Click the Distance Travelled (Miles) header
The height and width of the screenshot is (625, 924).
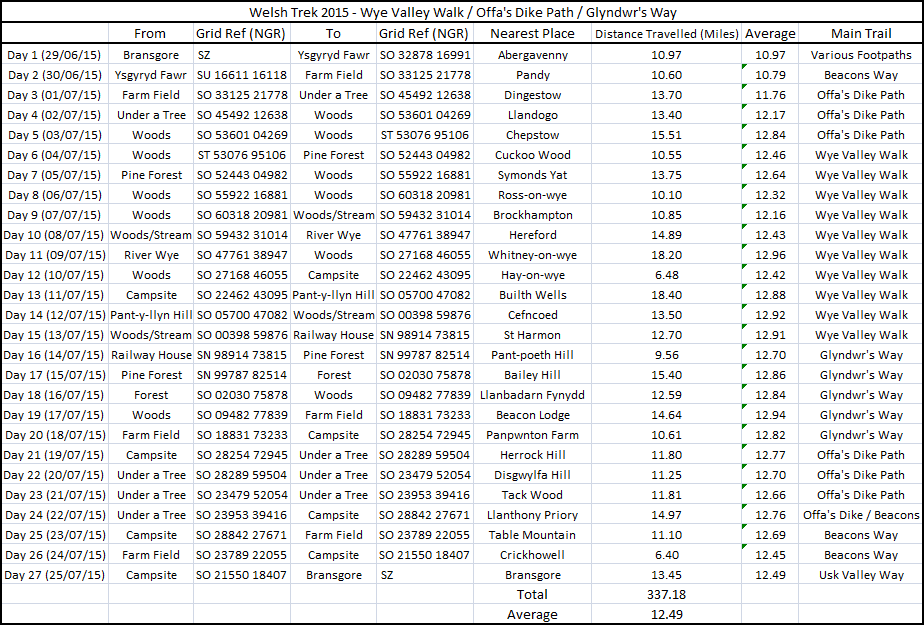click(666, 34)
